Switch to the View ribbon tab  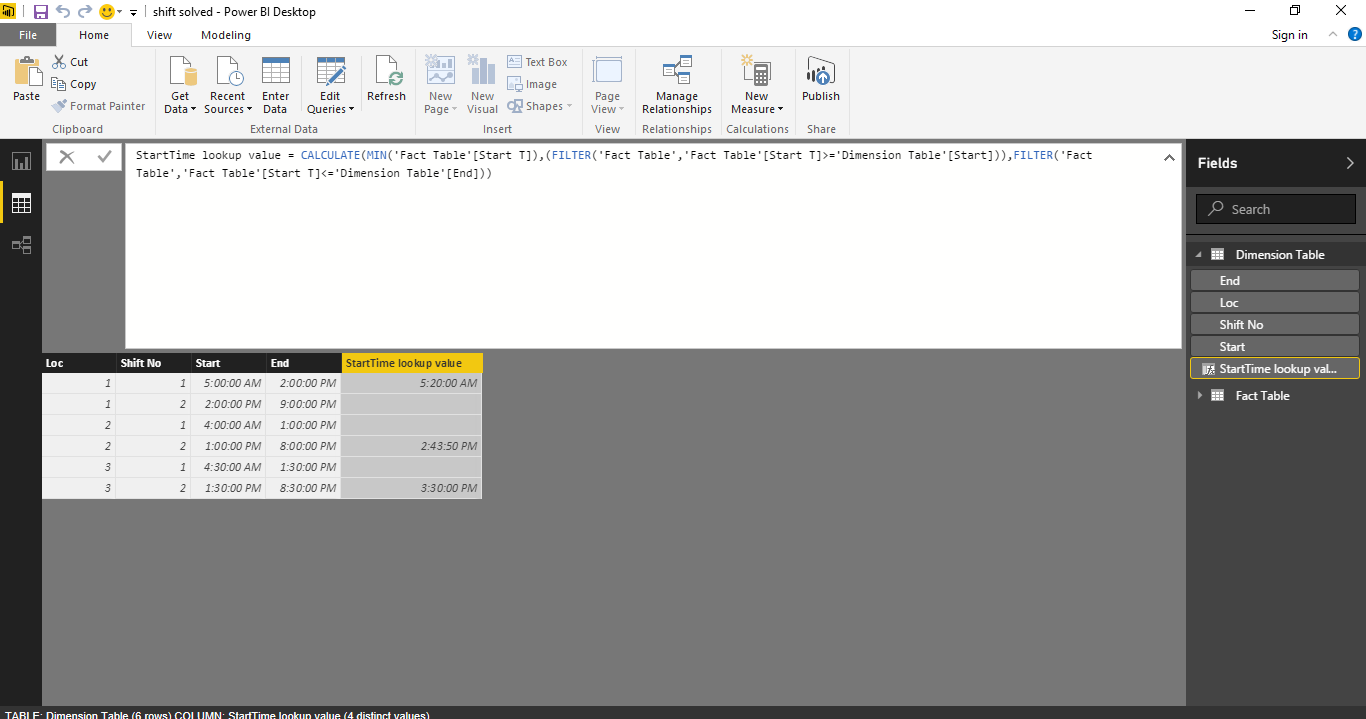click(x=159, y=35)
